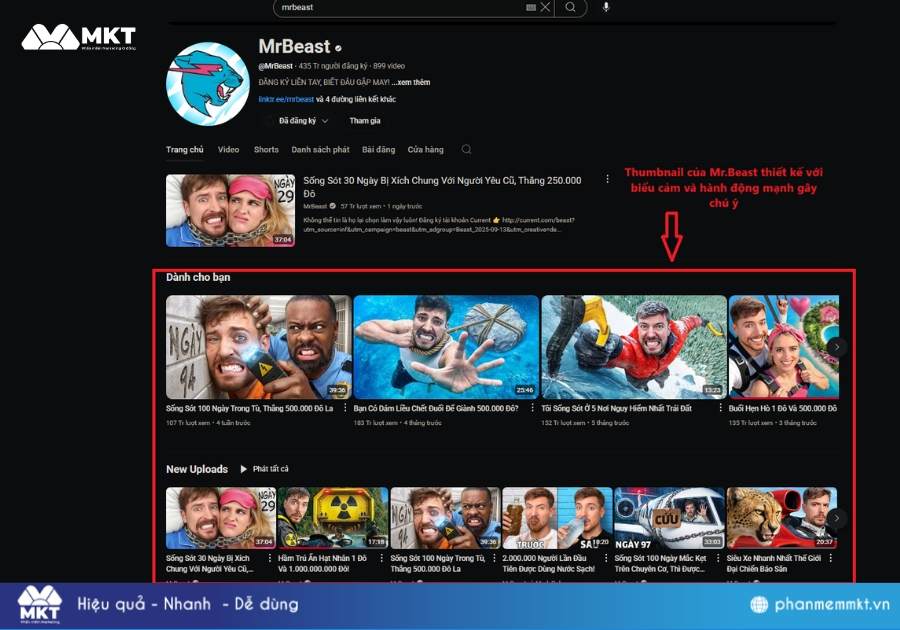Open the Cửa hàng tab
900x630 pixels.
click(x=425, y=149)
